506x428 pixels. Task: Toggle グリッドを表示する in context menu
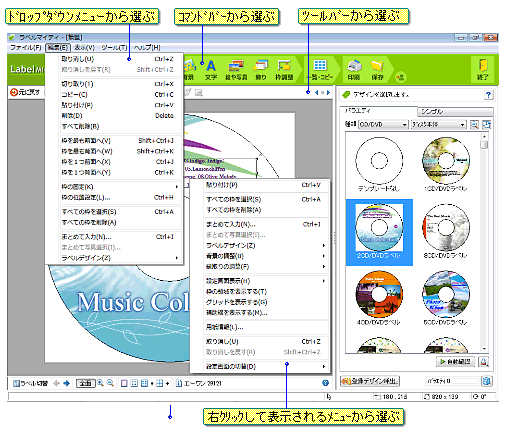(236, 302)
